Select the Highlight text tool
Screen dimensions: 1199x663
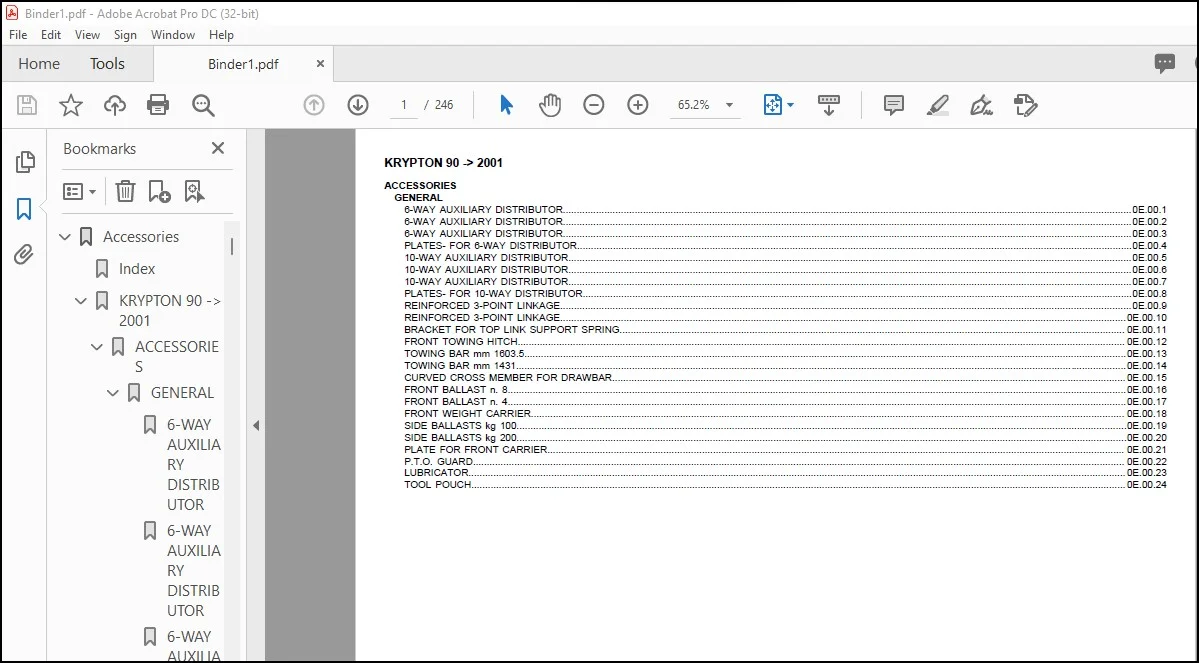pos(937,105)
